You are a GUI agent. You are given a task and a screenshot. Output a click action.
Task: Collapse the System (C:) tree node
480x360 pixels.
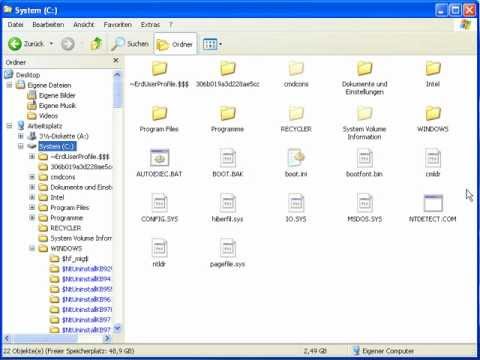21,146
